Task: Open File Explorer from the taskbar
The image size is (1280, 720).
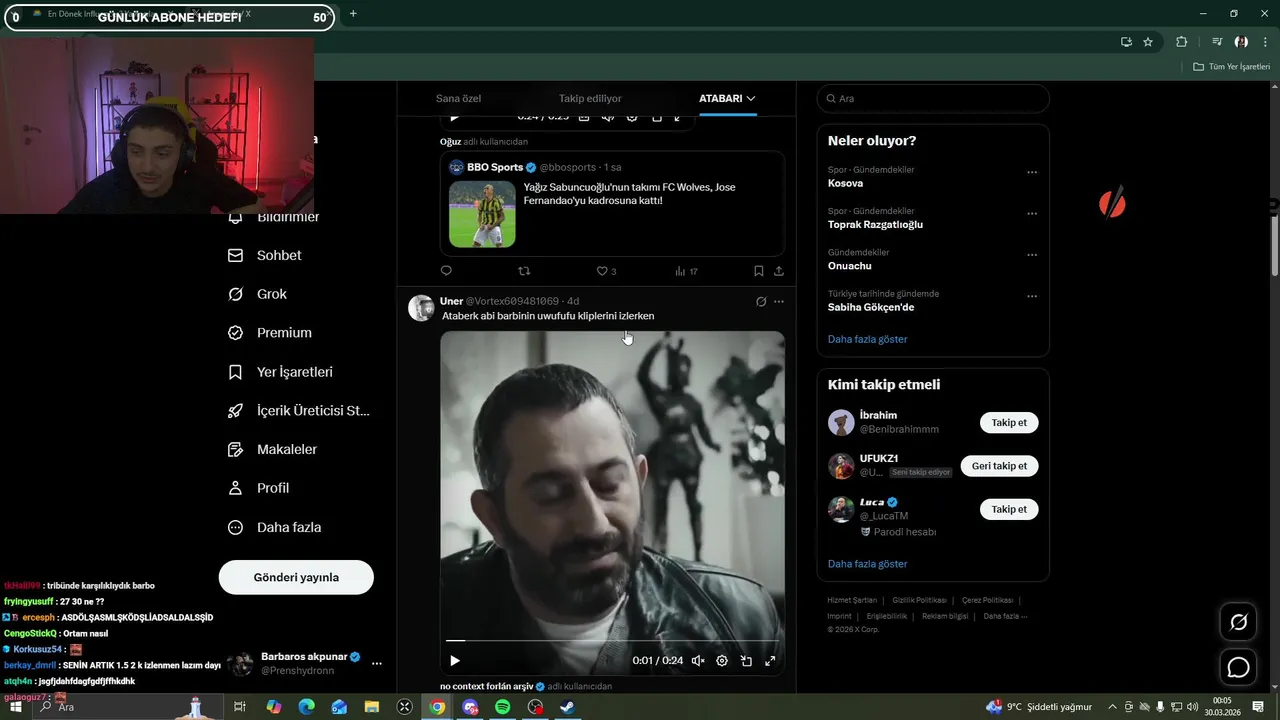Action: pos(372,707)
